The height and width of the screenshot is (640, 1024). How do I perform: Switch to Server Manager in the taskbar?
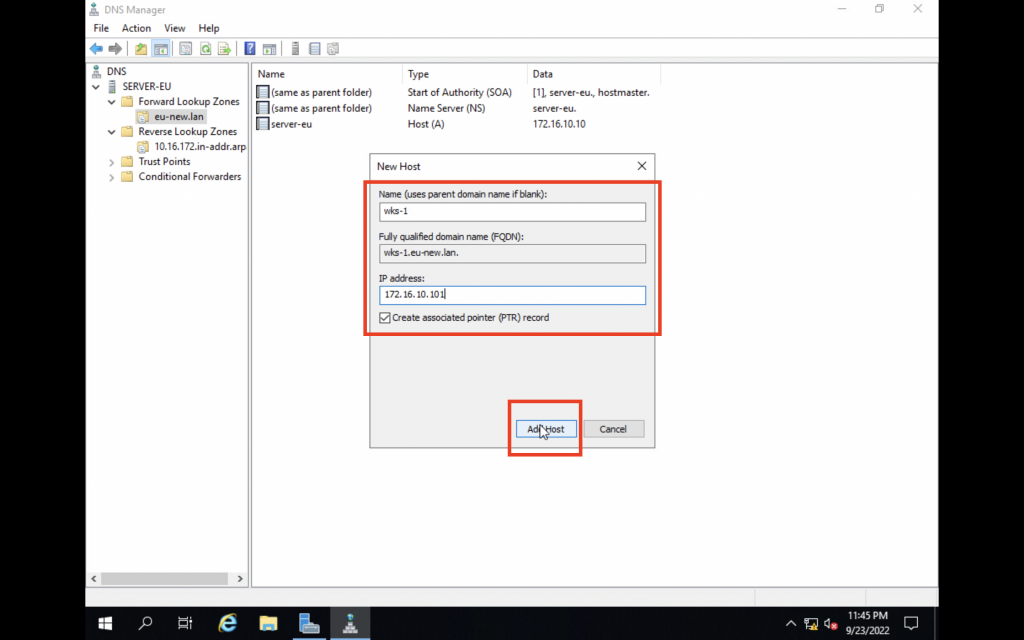click(x=309, y=623)
